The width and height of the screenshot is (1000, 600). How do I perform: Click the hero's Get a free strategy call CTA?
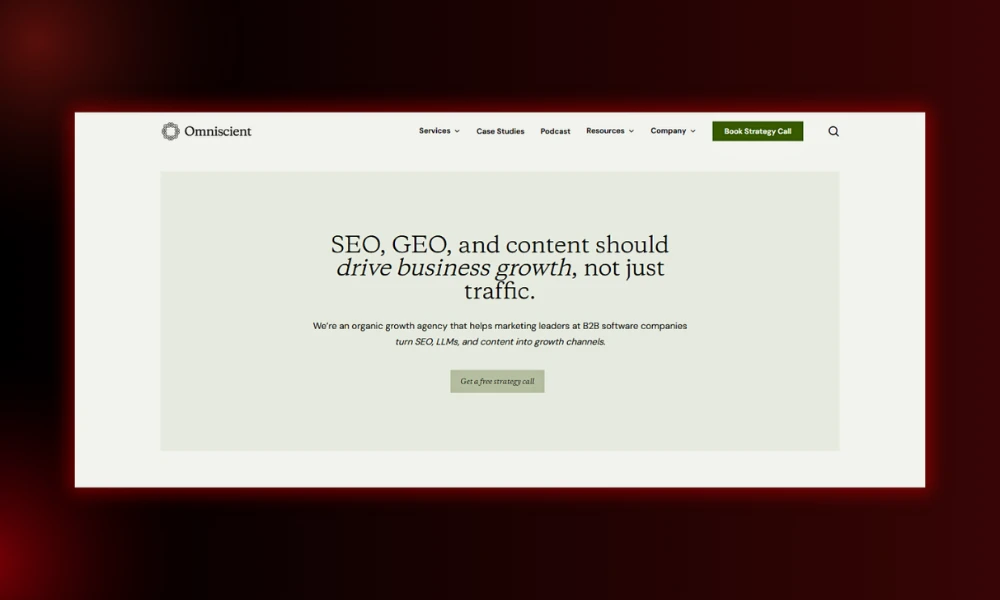497,381
